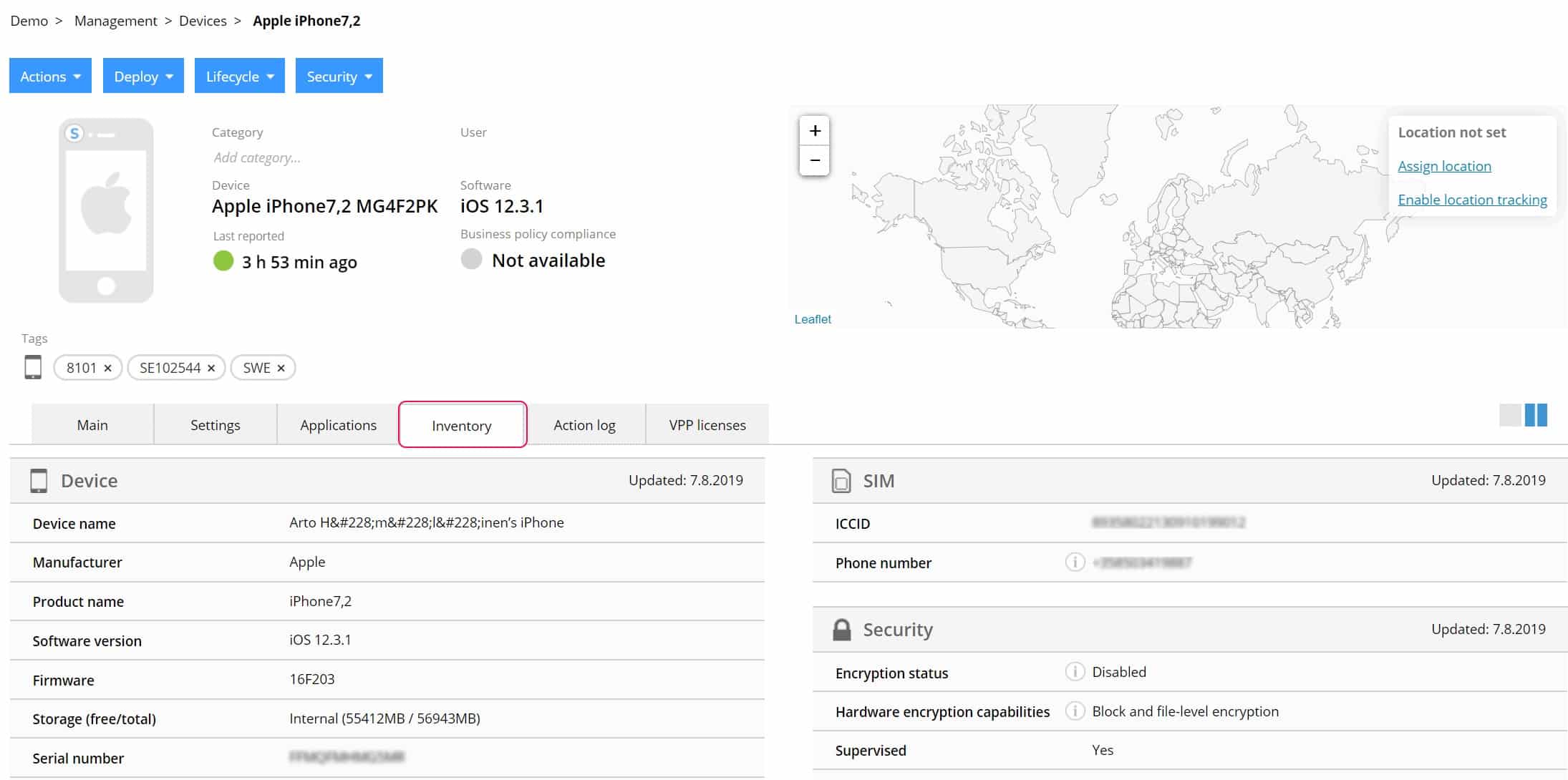Viewport: 1568px width, 780px height.
Task: Switch to the Main tab
Action: coord(92,425)
